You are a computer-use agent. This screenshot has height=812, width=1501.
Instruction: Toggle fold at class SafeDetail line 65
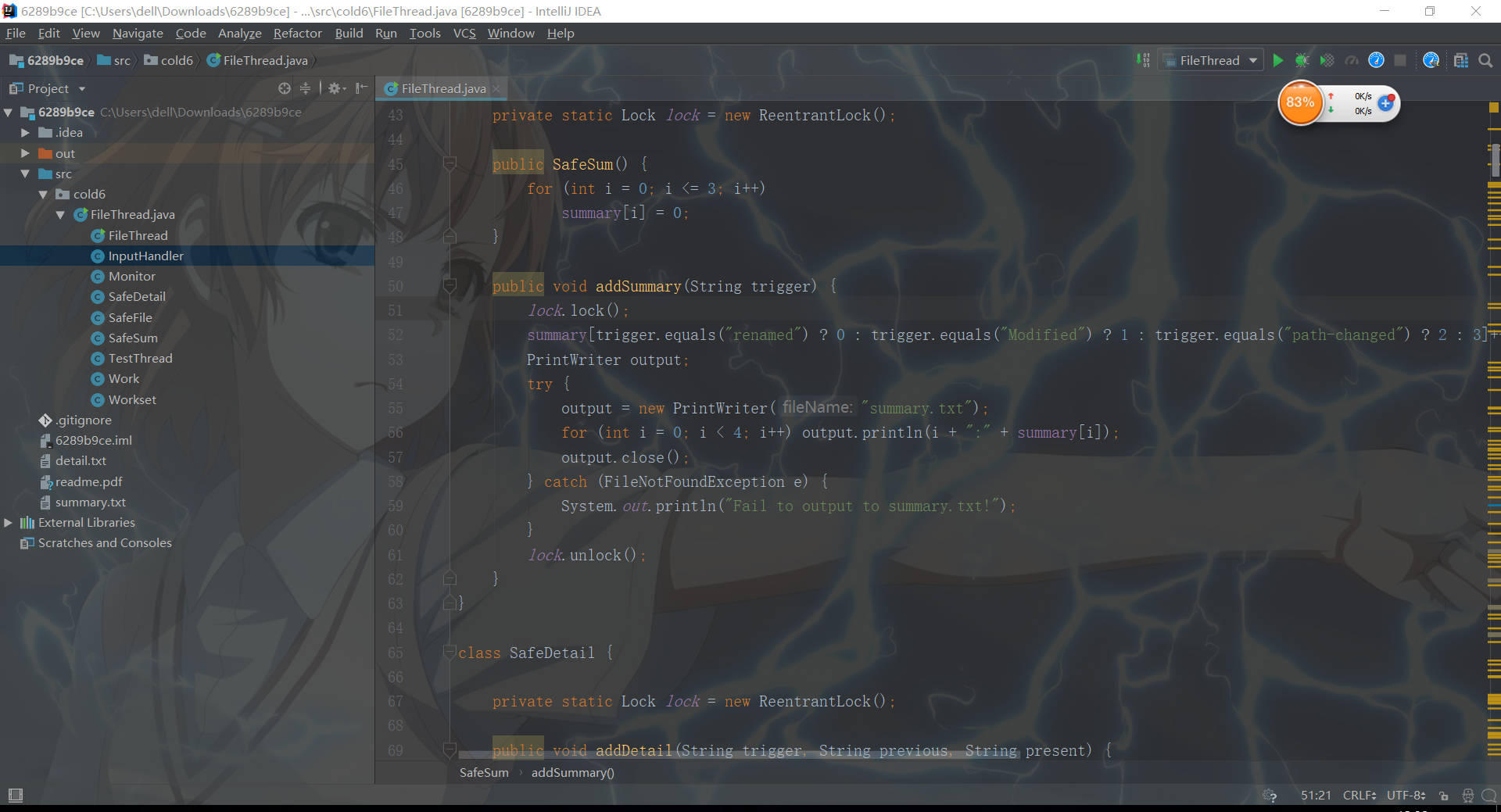tap(450, 653)
